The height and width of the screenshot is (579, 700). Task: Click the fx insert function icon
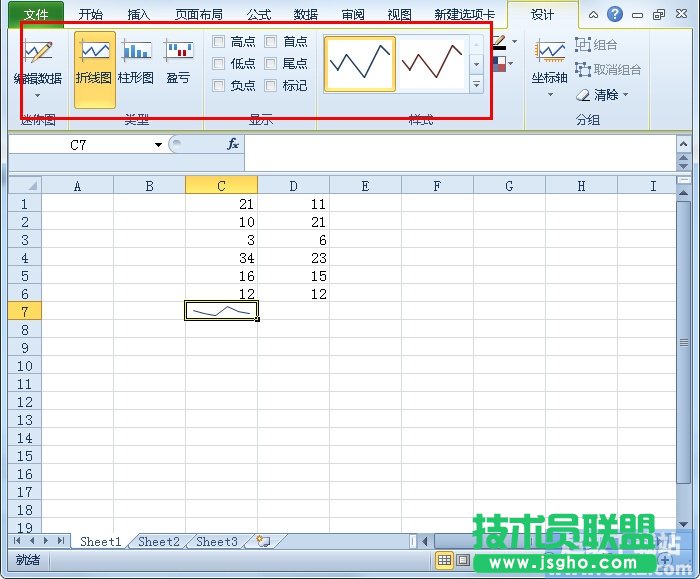point(233,145)
